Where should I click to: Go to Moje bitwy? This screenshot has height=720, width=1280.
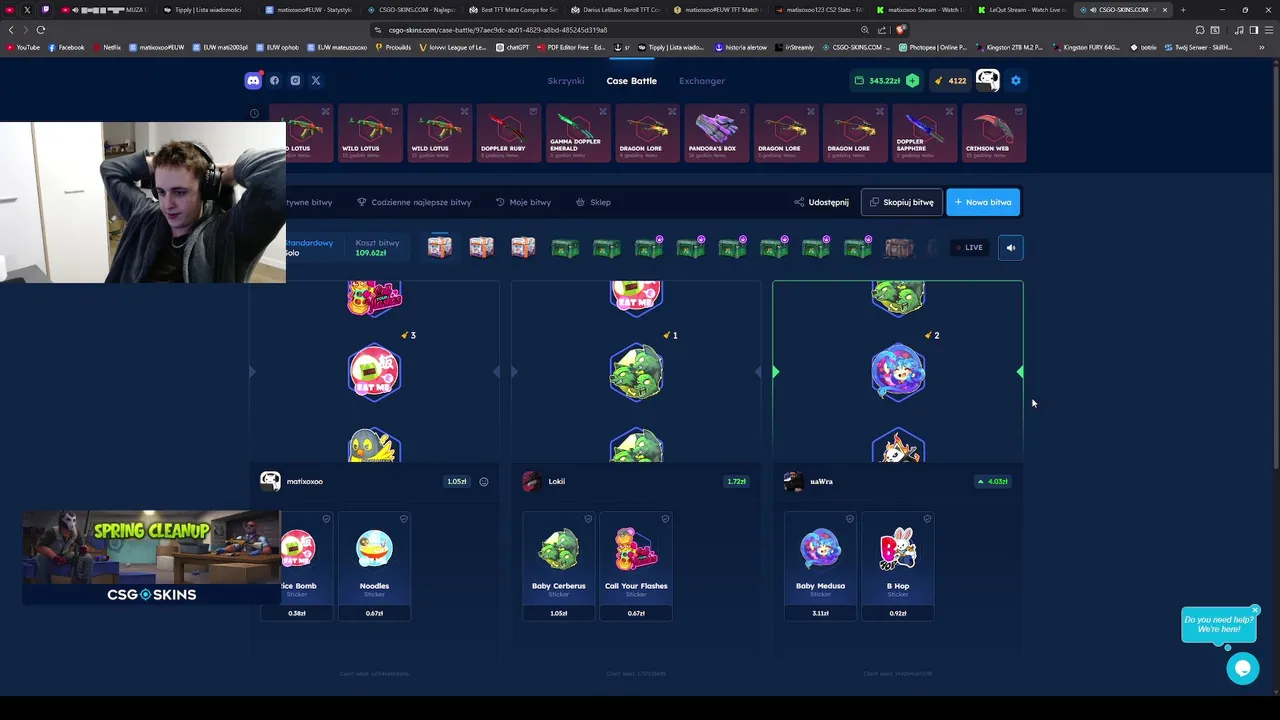click(x=523, y=202)
